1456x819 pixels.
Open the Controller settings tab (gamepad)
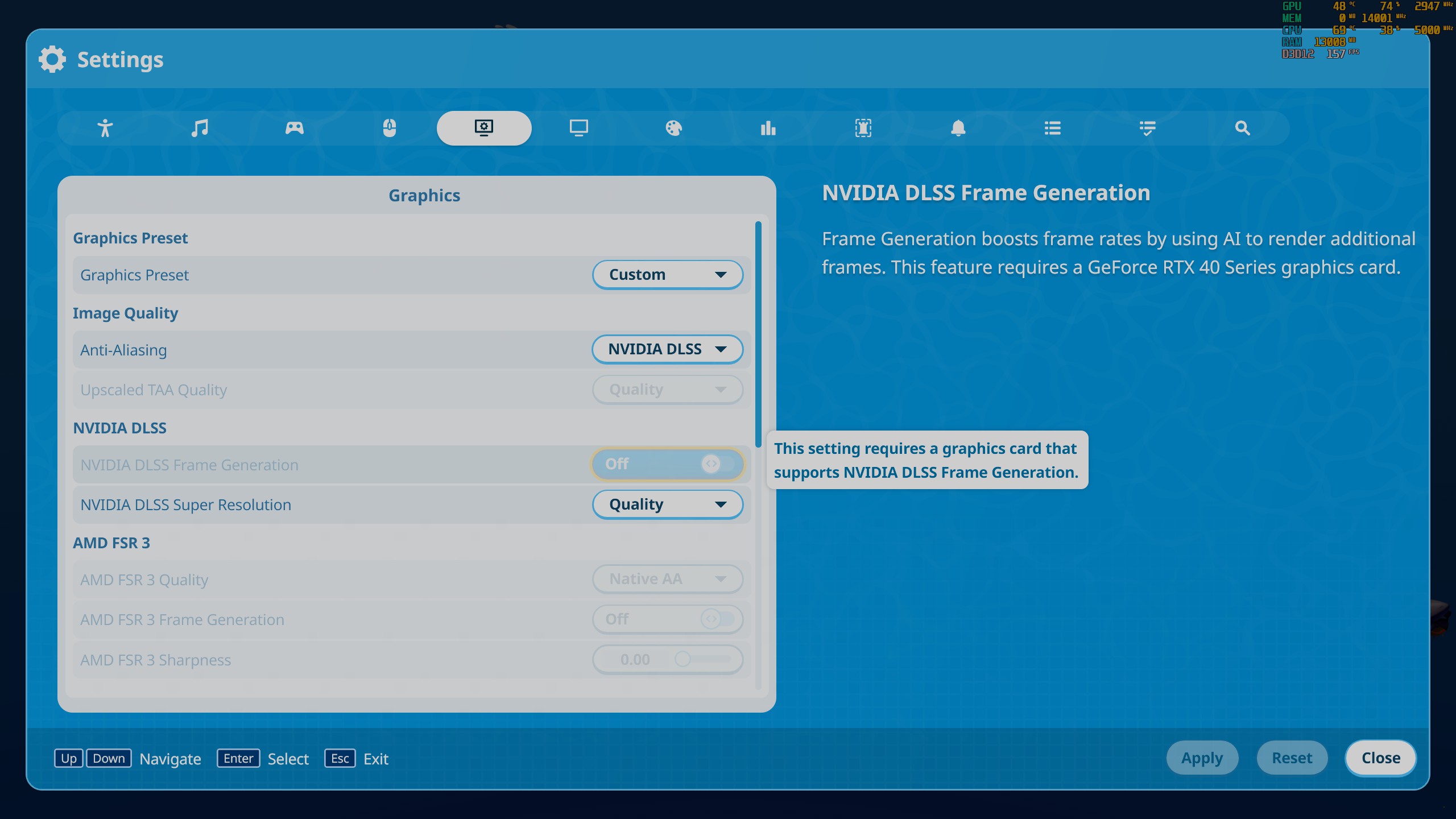[294, 128]
